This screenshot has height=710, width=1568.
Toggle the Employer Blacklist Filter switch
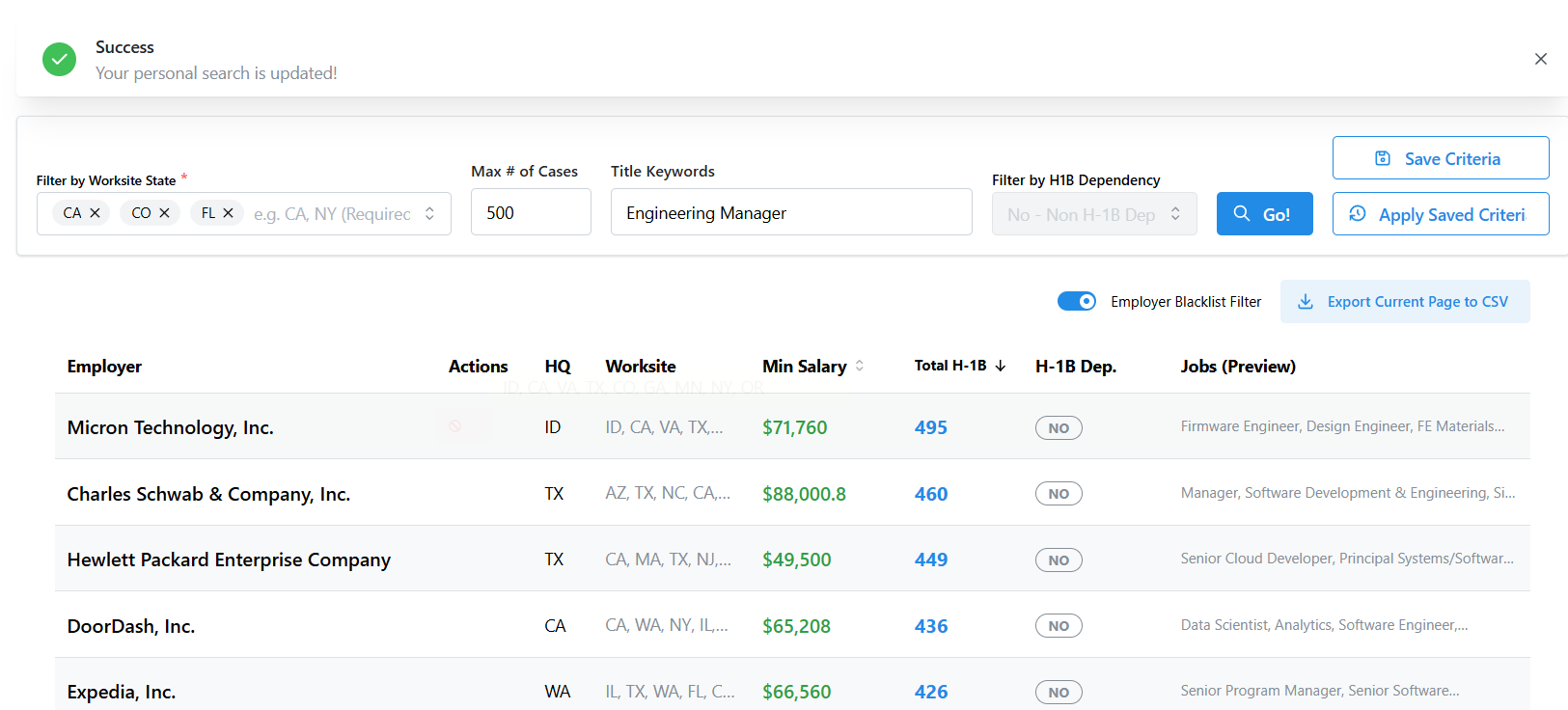(x=1077, y=301)
